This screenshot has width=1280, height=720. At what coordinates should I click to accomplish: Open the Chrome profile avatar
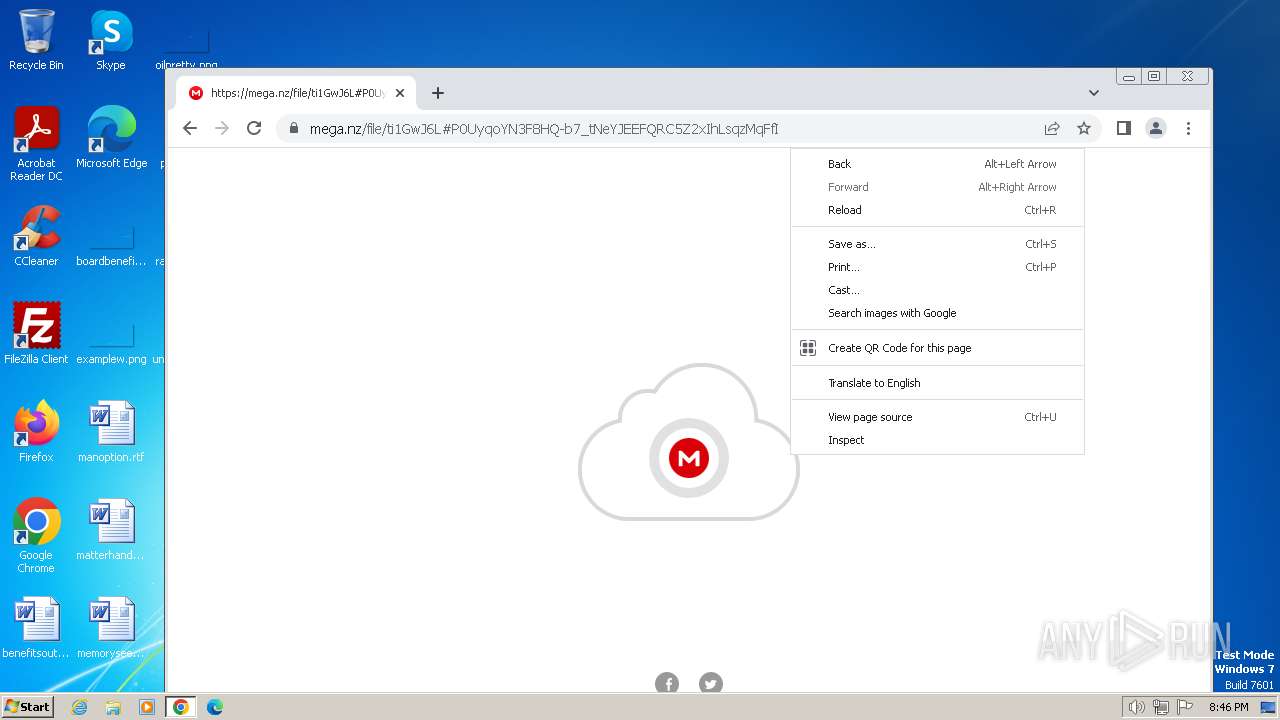(1156, 128)
